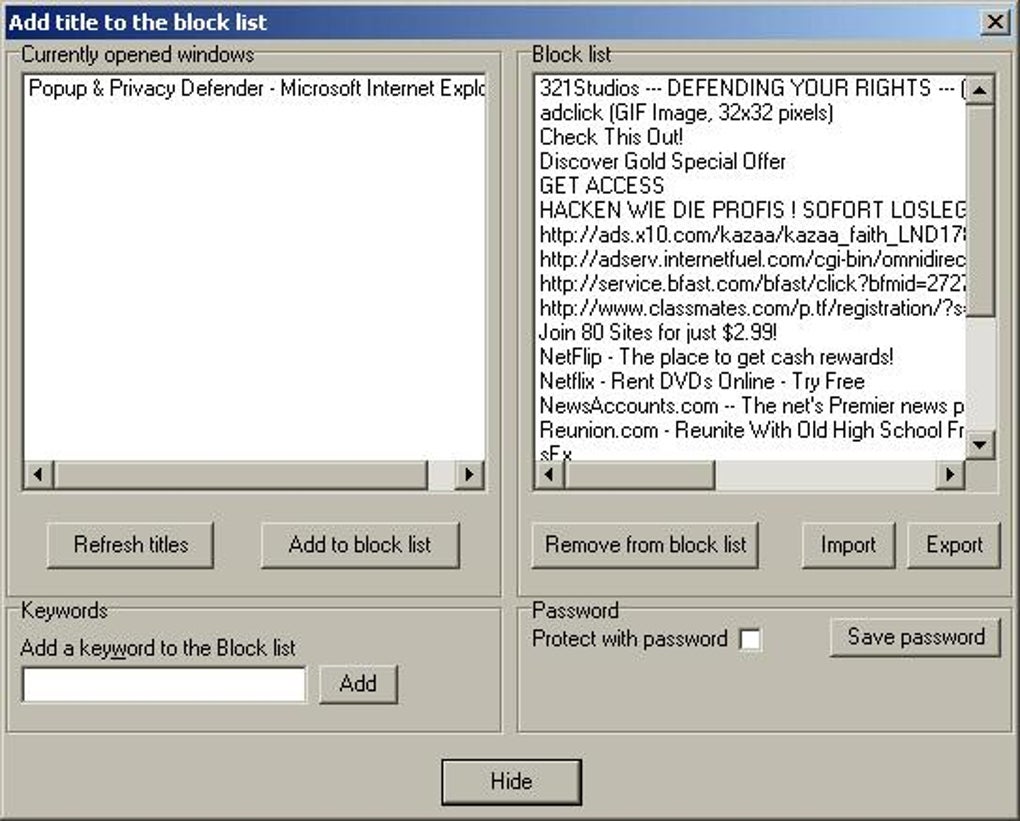Image resolution: width=1020 pixels, height=821 pixels.
Task: Save the password
Action: (915, 637)
